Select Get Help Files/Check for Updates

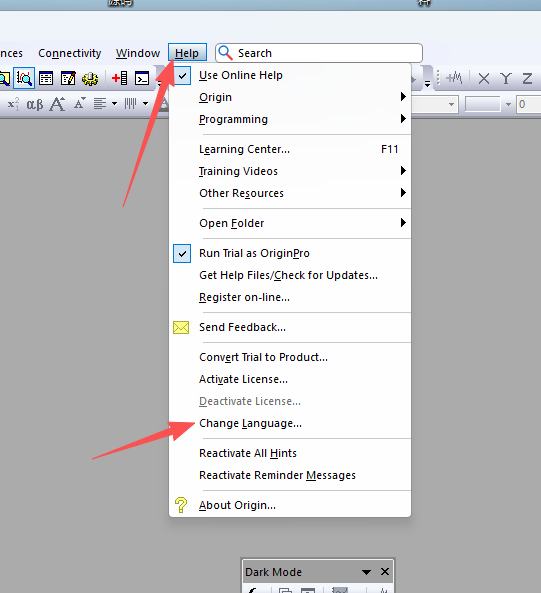pyautogui.click(x=290, y=275)
